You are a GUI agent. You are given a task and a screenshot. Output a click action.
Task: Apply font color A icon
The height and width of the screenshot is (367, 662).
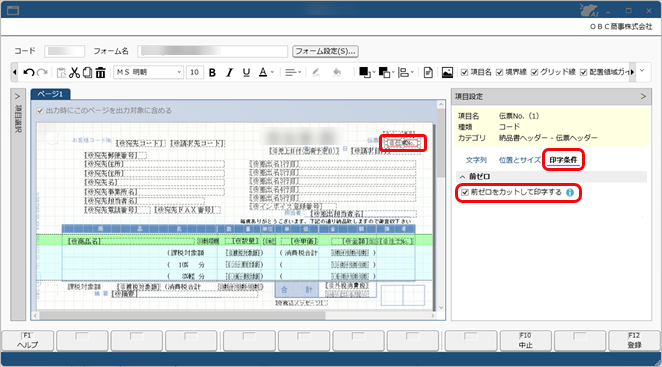263,72
